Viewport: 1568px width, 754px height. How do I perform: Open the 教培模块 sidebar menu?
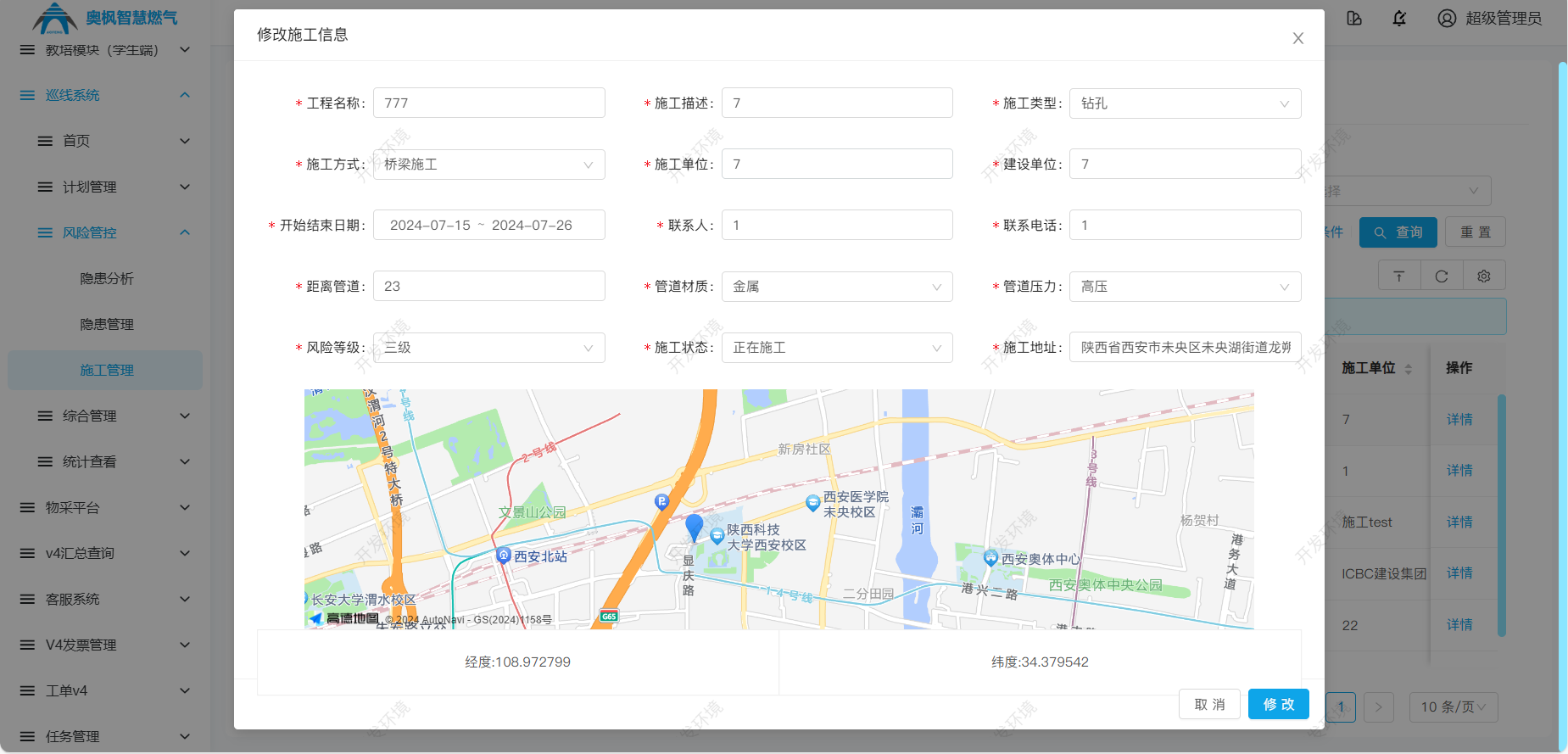(x=105, y=50)
